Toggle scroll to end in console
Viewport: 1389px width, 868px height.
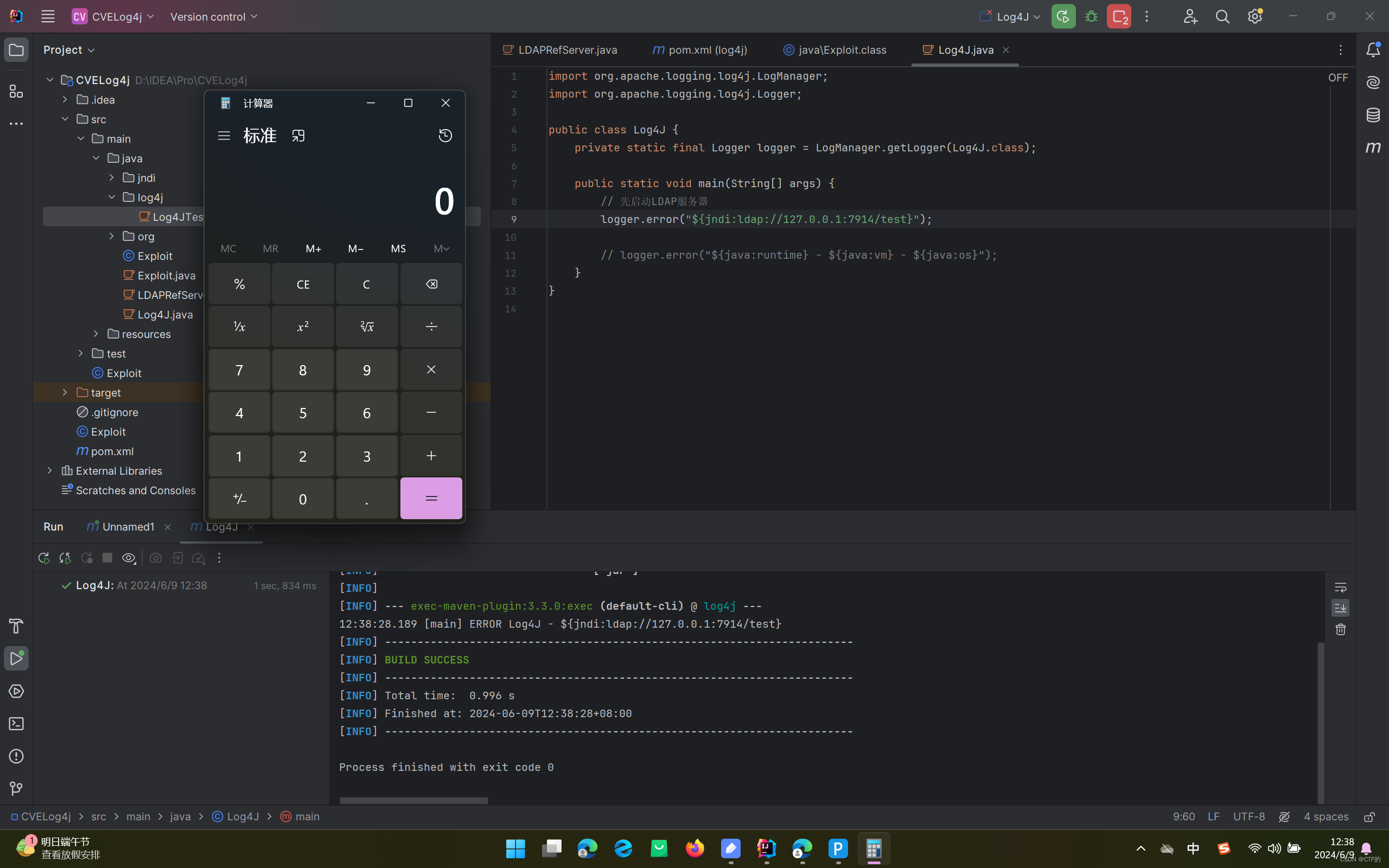tap(1341, 608)
